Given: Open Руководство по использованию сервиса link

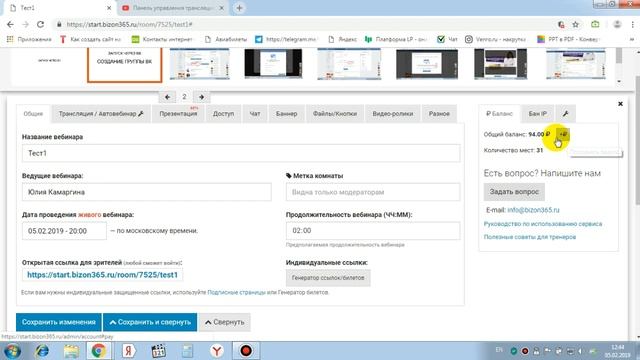Looking at the screenshot, I should pyautogui.click(x=543, y=224).
